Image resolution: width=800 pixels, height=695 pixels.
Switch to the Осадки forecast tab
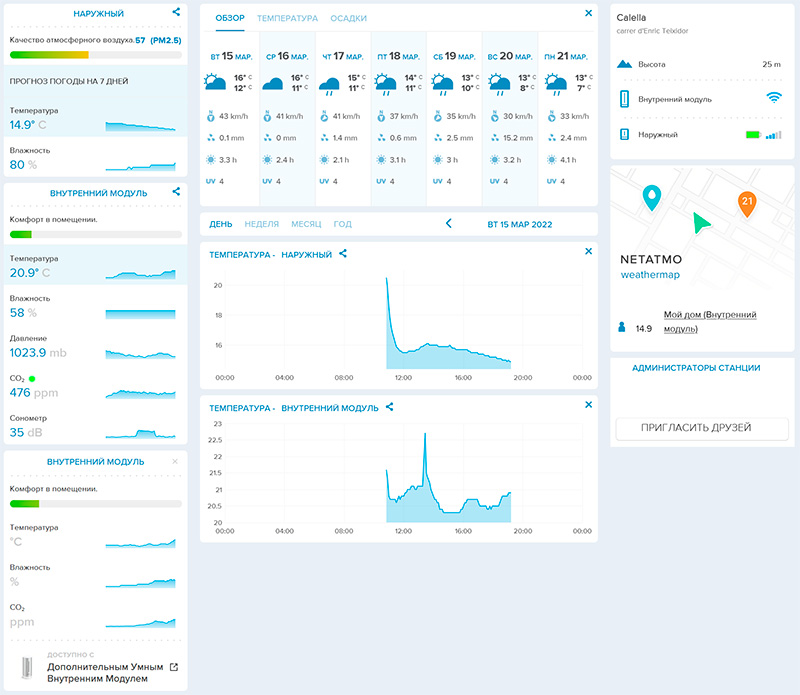coord(348,19)
